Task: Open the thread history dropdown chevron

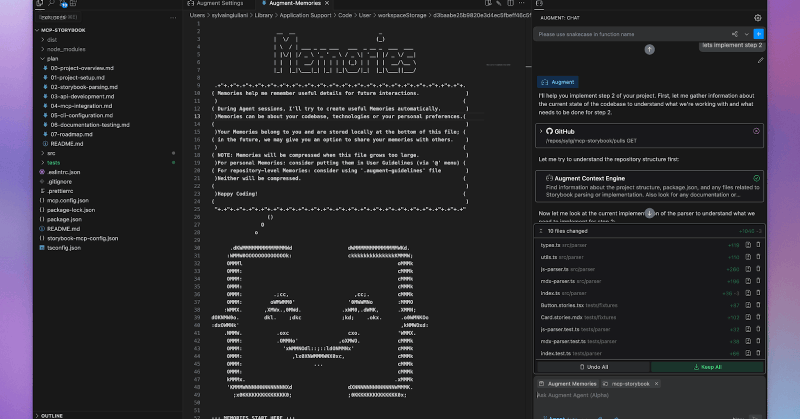Action: pyautogui.click(x=746, y=34)
